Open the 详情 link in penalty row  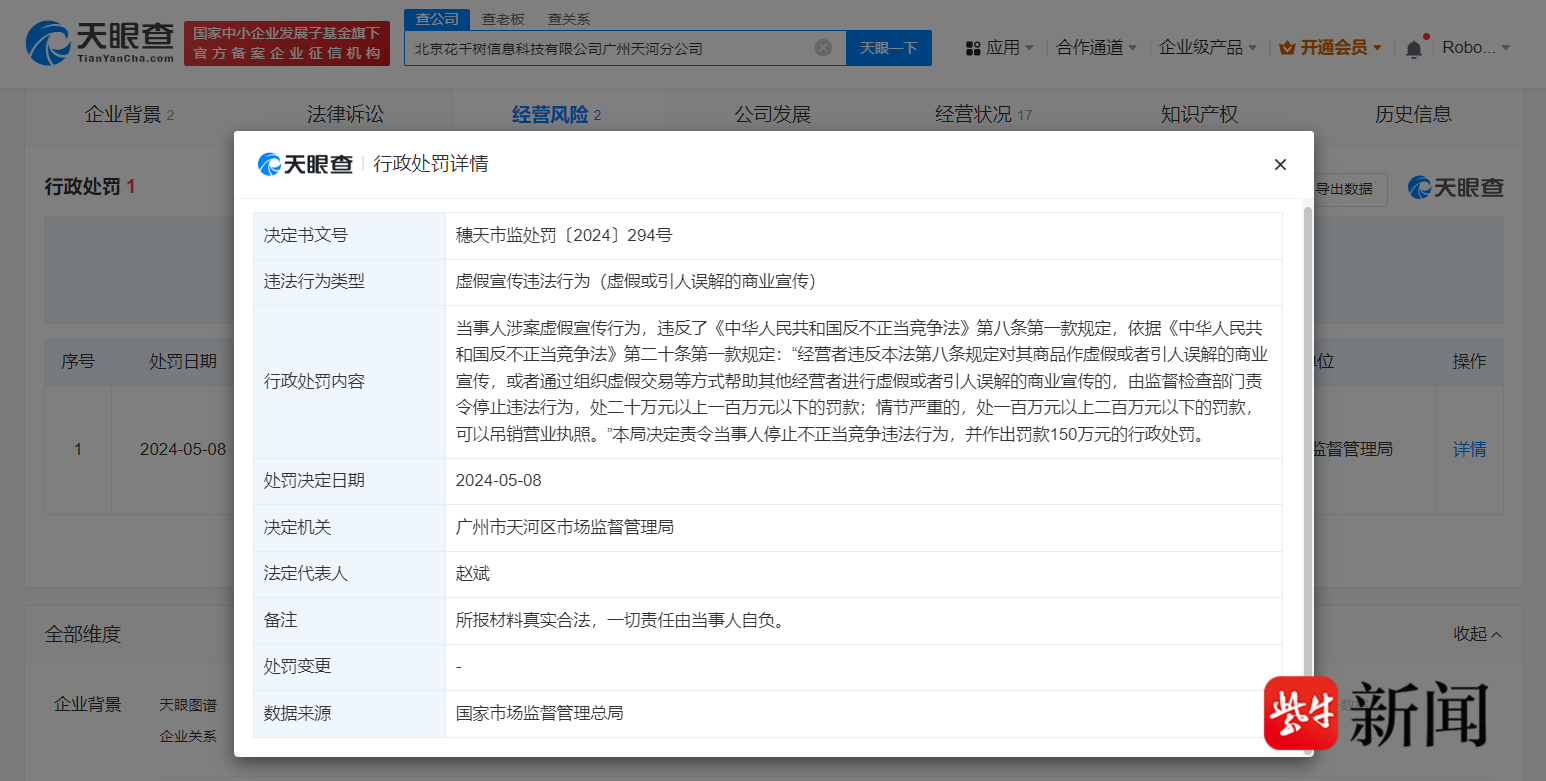coord(1469,450)
